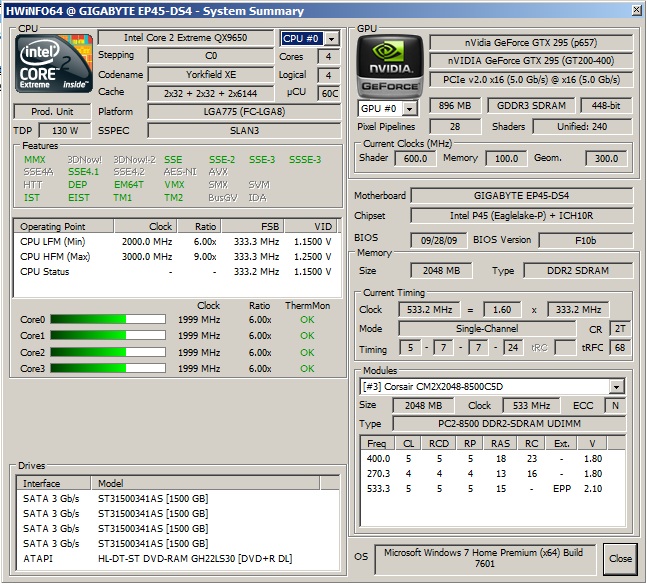Click the Core0 ThermMon OK status
The height and width of the screenshot is (584, 647).
coord(307,320)
